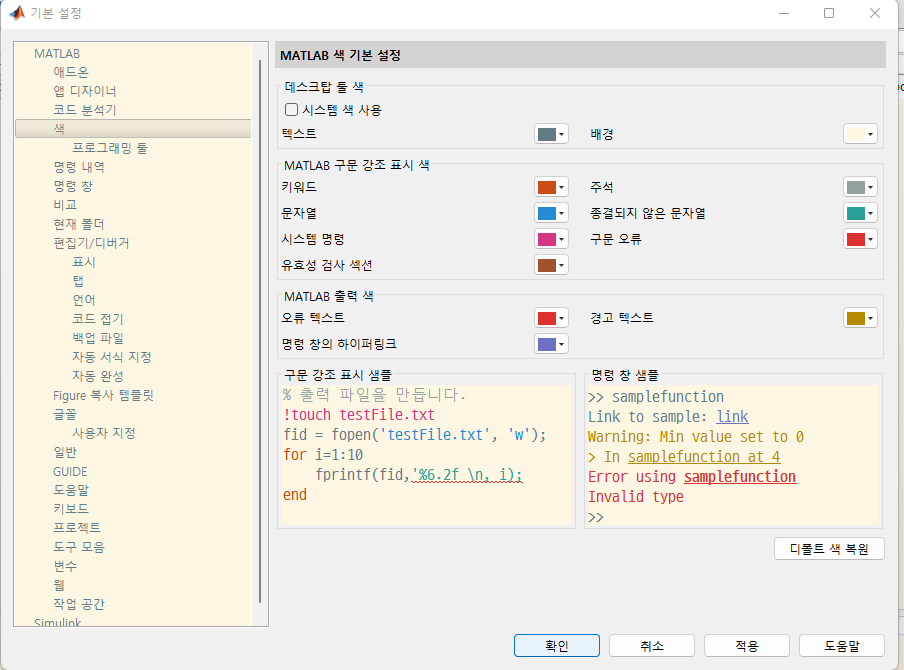Open the 오류 텍스트 color picker
This screenshot has width=904, height=670.
point(551,318)
